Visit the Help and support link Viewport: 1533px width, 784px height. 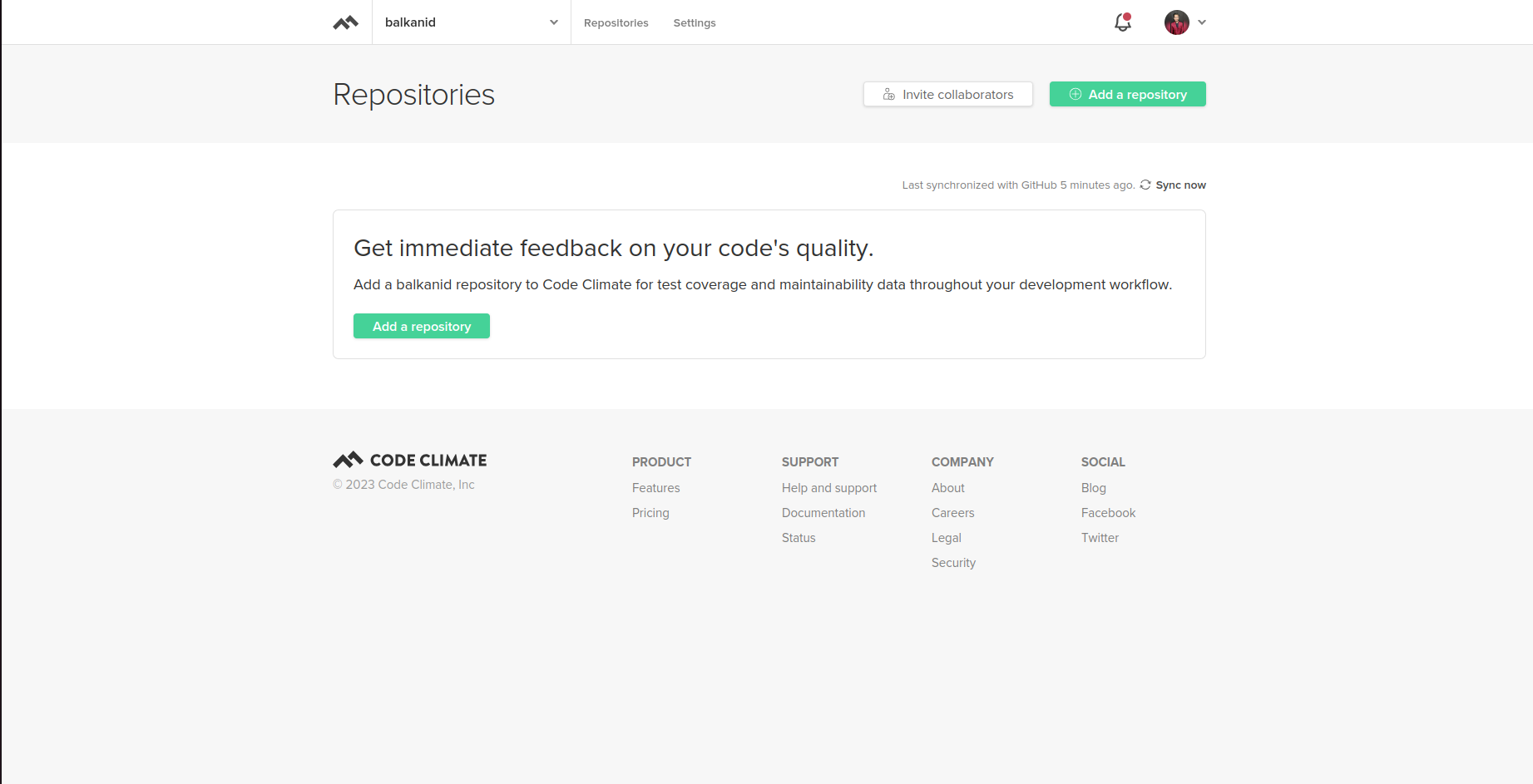click(828, 488)
